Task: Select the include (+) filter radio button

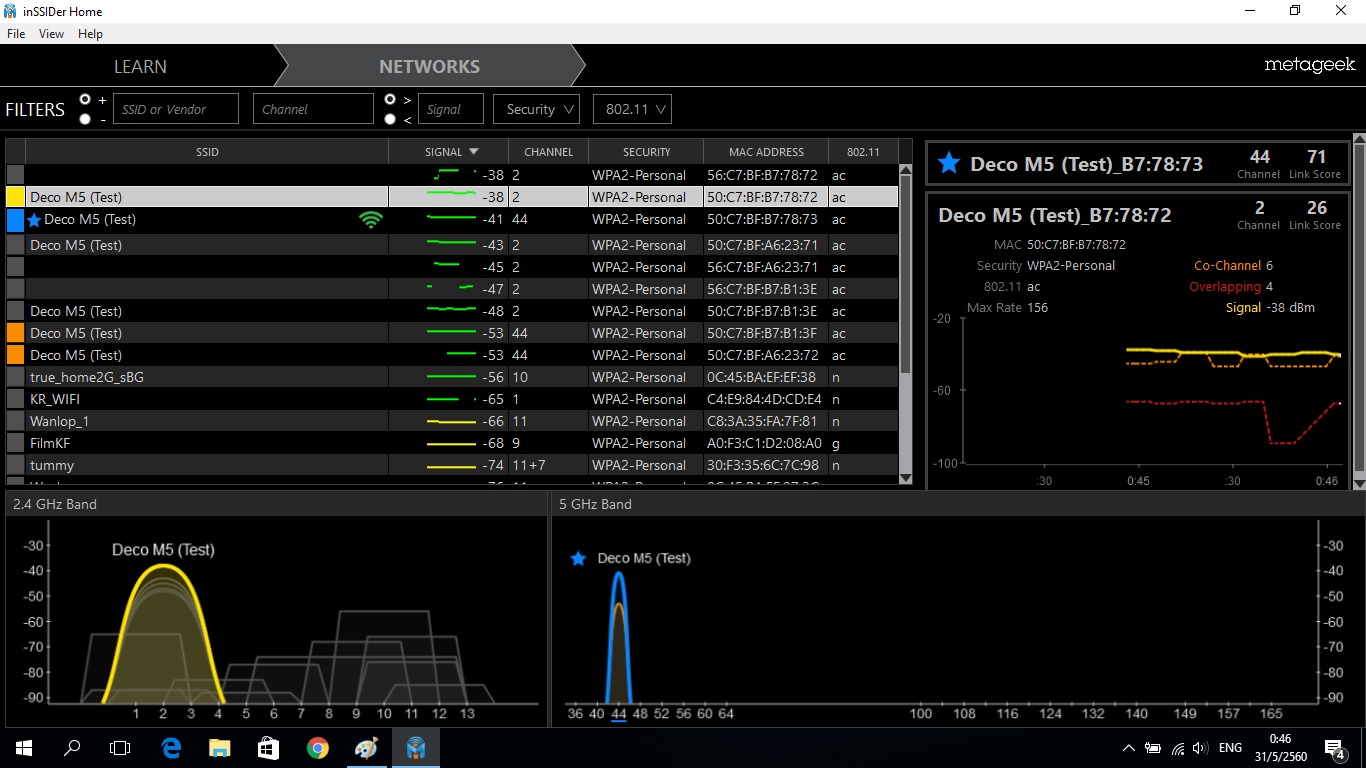Action: [x=85, y=99]
